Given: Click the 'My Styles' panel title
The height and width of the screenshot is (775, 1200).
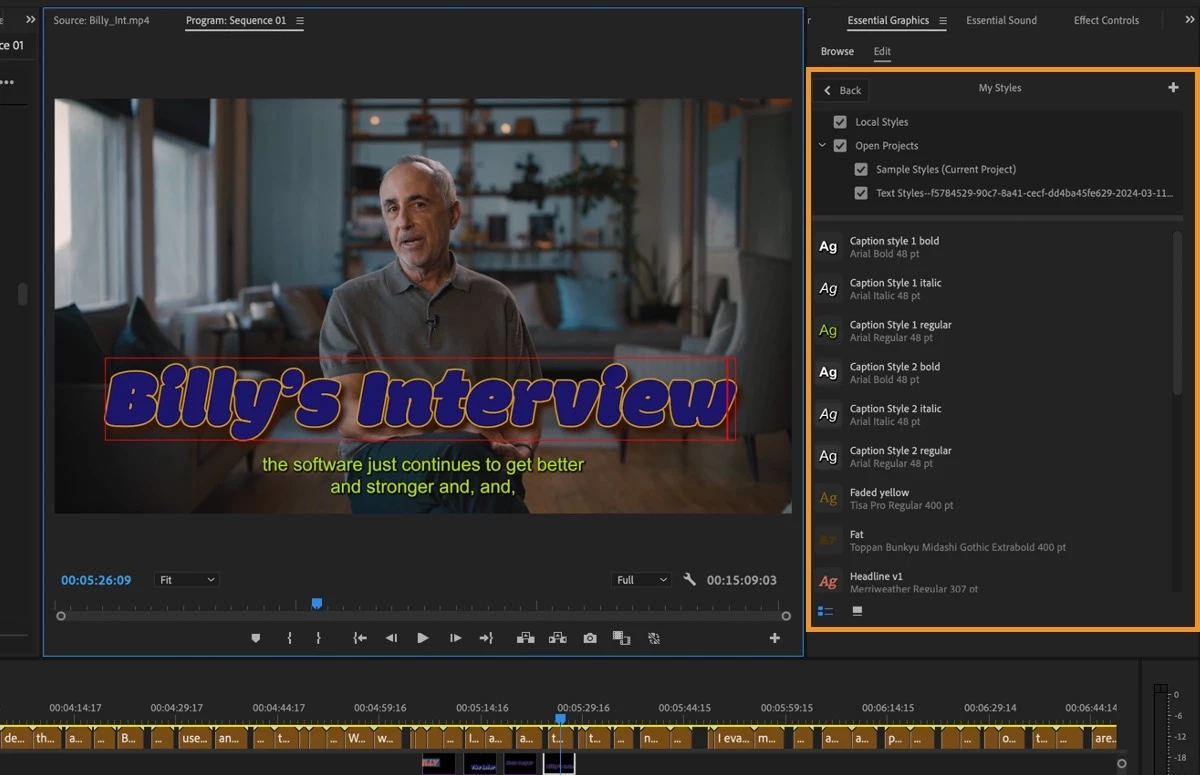Looking at the screenshot, I should click(x=1000, y=88).
